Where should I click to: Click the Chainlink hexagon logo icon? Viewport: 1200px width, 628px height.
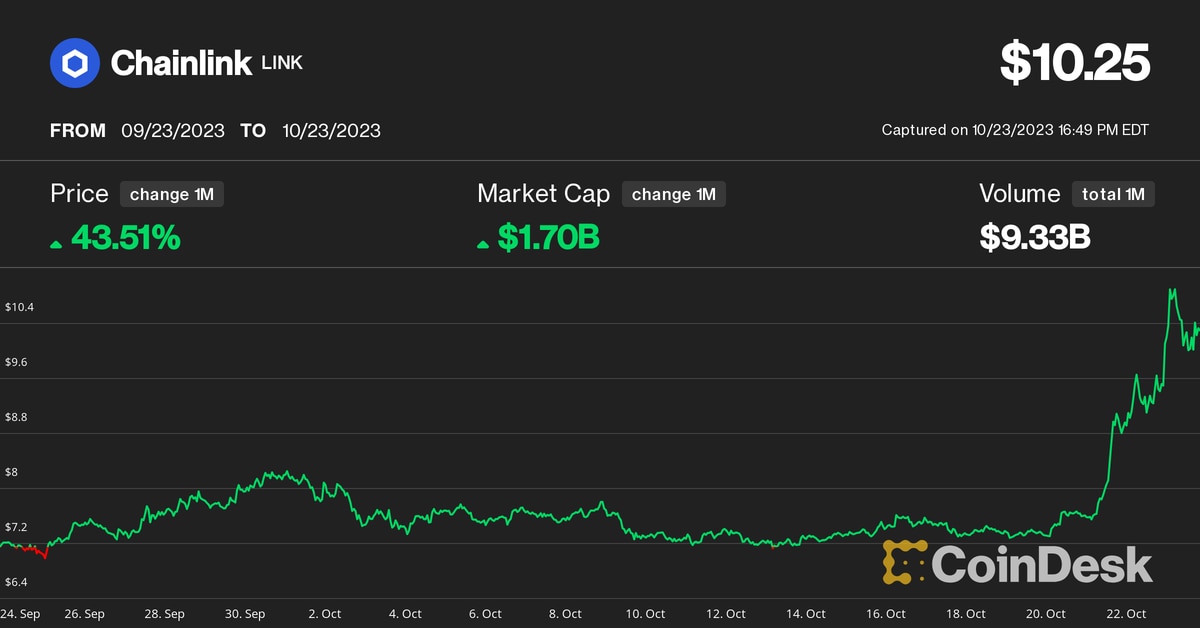tap(75, 62)
